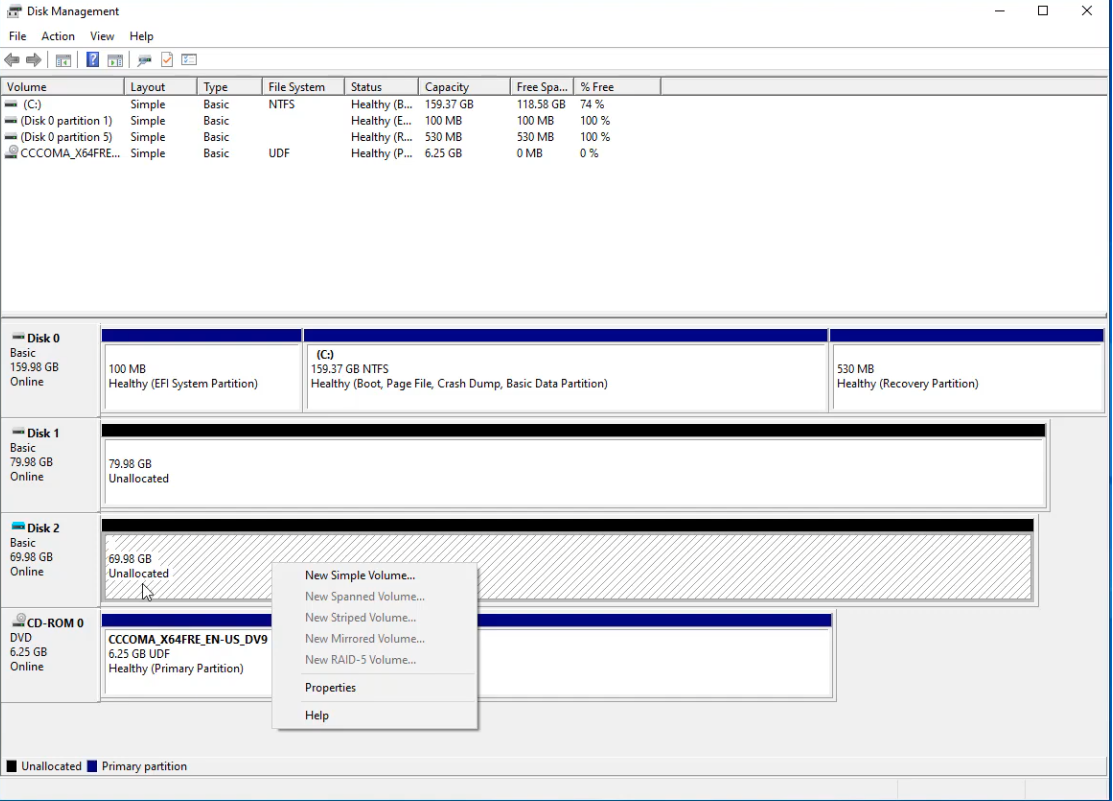Screen dimensions: 1113x801
Task: Open Help via the blue question mark icon
Action: 92,60
